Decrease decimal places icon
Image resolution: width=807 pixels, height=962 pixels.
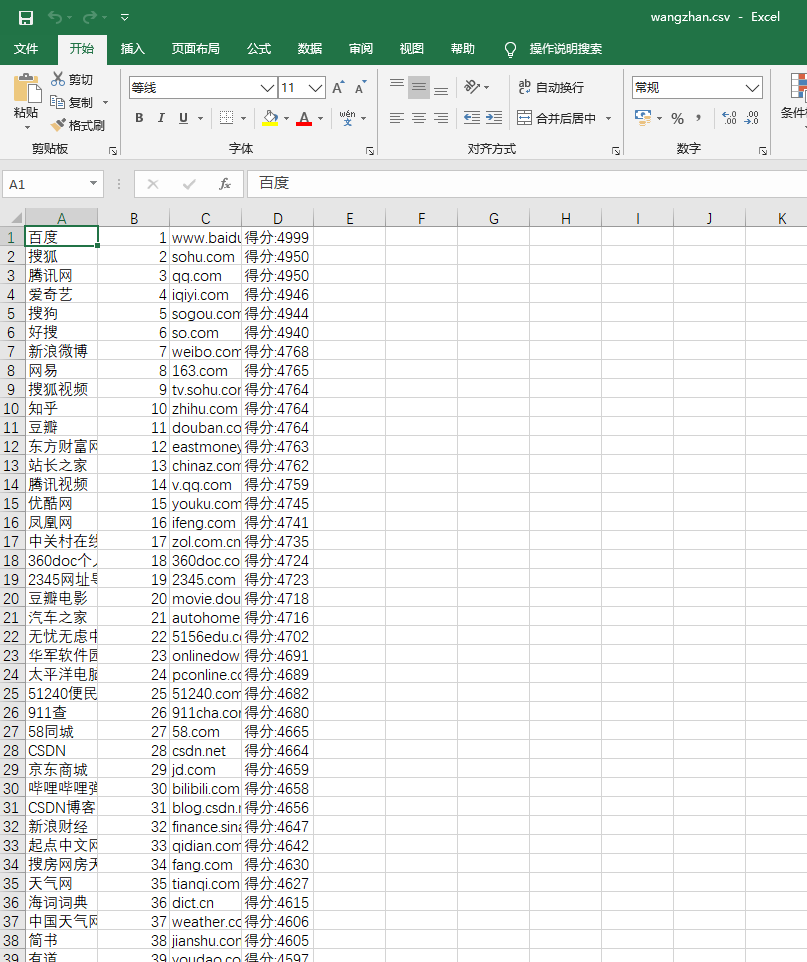point(751,118)
